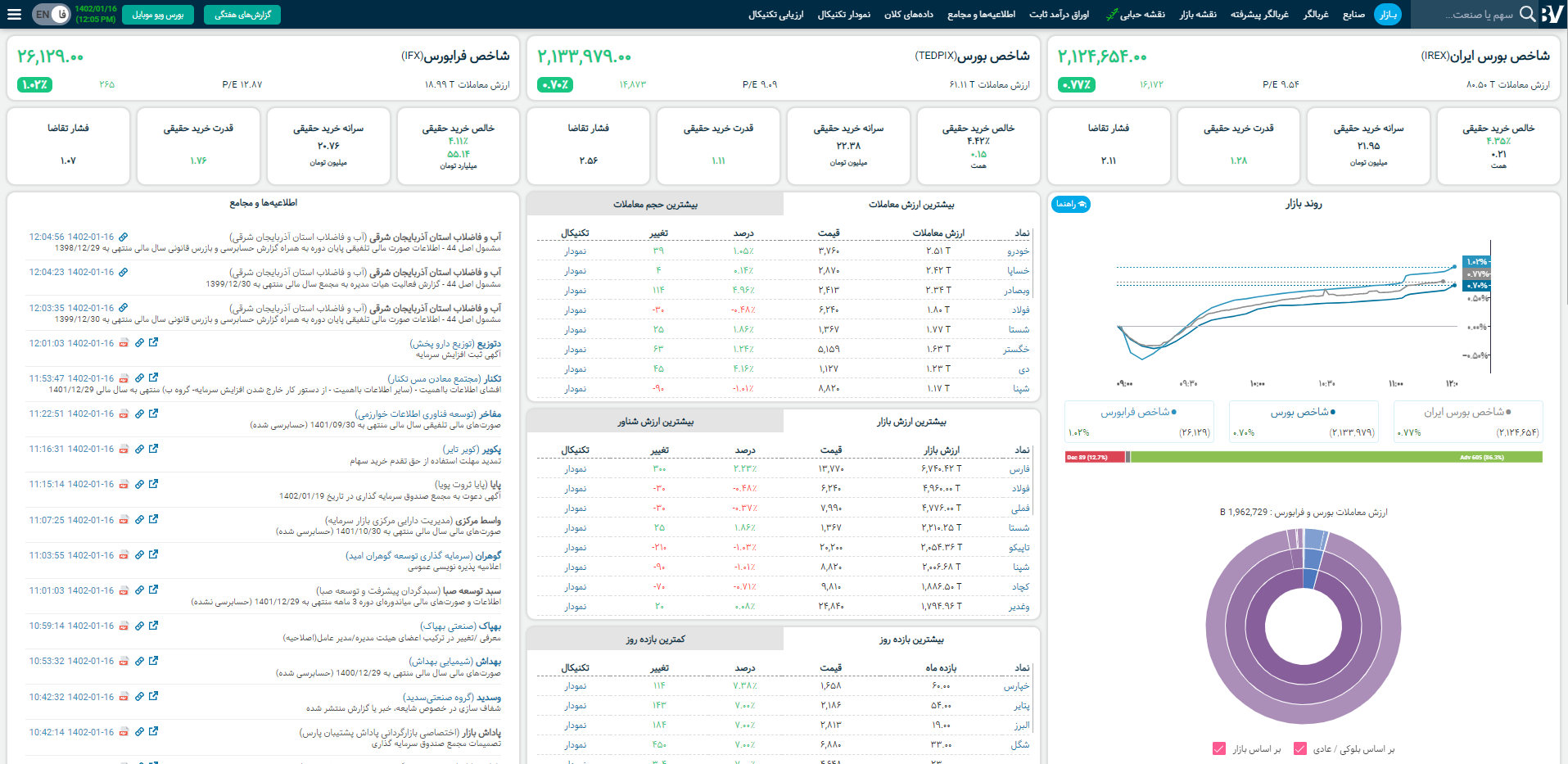Open the hamburger menu in the top bar
The height and width of the screenshot is (764, 1568).
click(x=14, y=14)
